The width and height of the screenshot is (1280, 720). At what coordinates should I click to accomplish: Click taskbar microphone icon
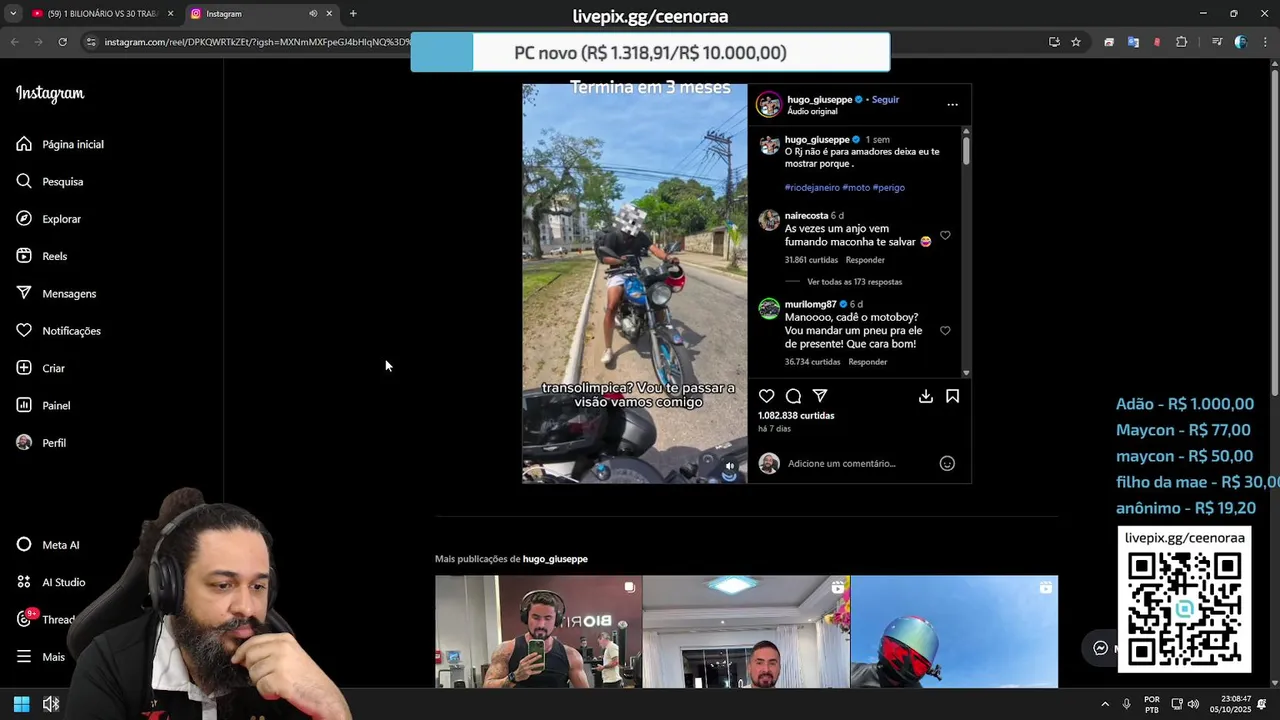tap(1127, 705)
